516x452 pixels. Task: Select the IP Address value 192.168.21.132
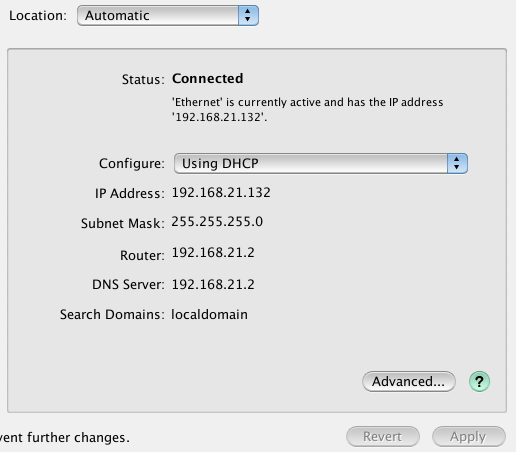pyautogui.click(x=221, y=193)
